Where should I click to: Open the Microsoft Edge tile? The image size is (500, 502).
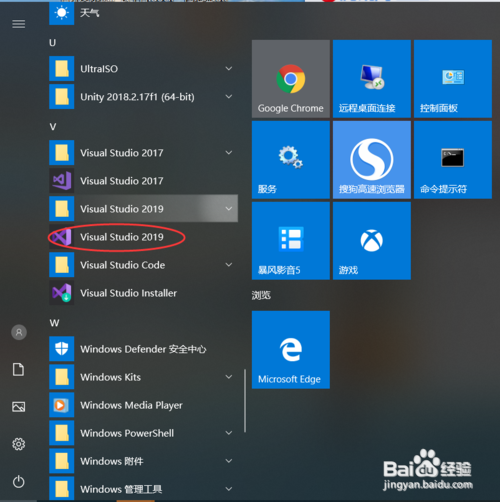[x=291, y=350]
